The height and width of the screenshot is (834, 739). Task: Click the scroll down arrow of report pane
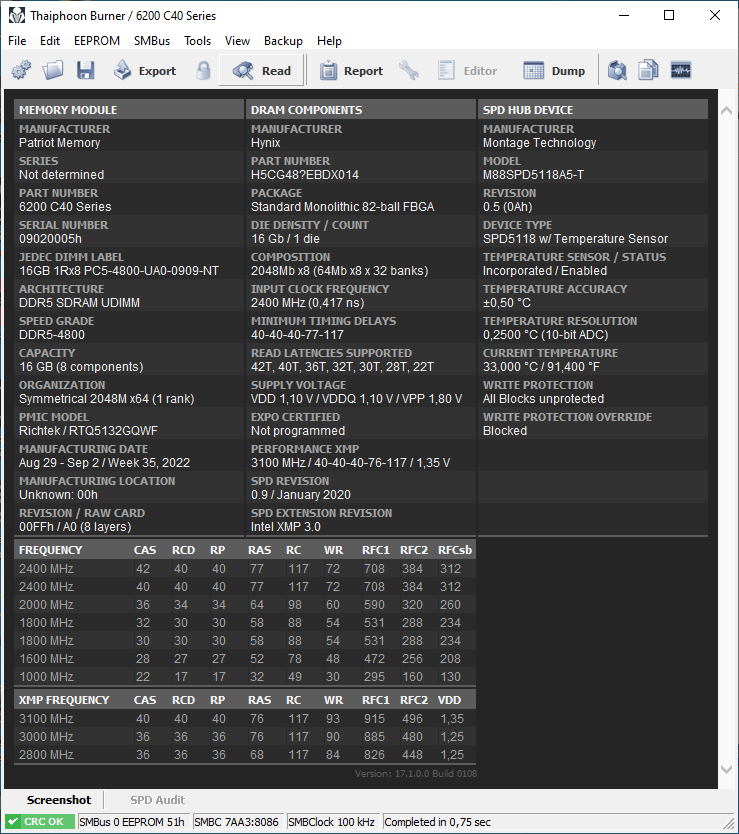726,769
